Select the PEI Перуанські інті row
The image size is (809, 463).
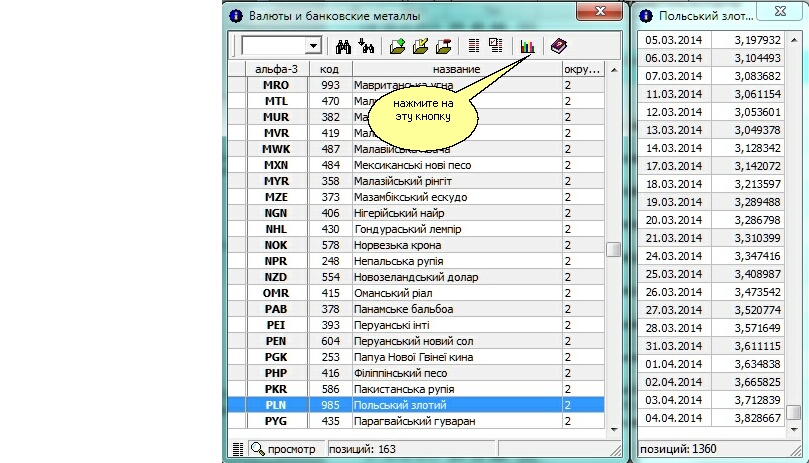(x=416, y=325)
